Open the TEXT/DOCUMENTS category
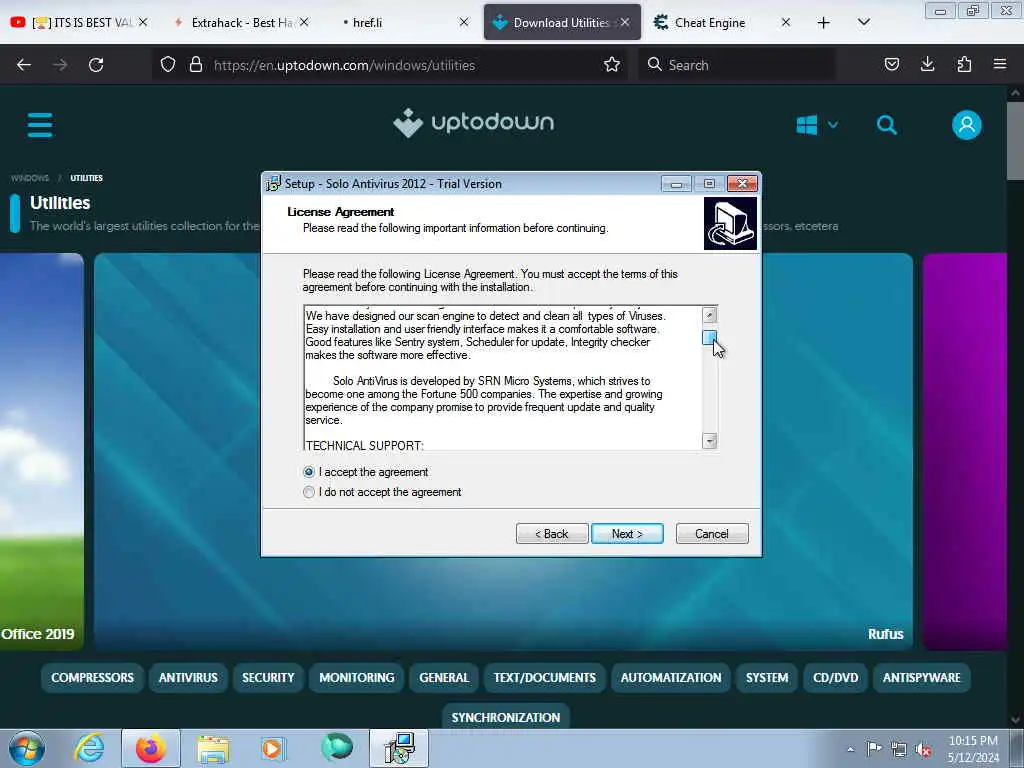This screenshot has height=768, width=1024. click(545, 678)
